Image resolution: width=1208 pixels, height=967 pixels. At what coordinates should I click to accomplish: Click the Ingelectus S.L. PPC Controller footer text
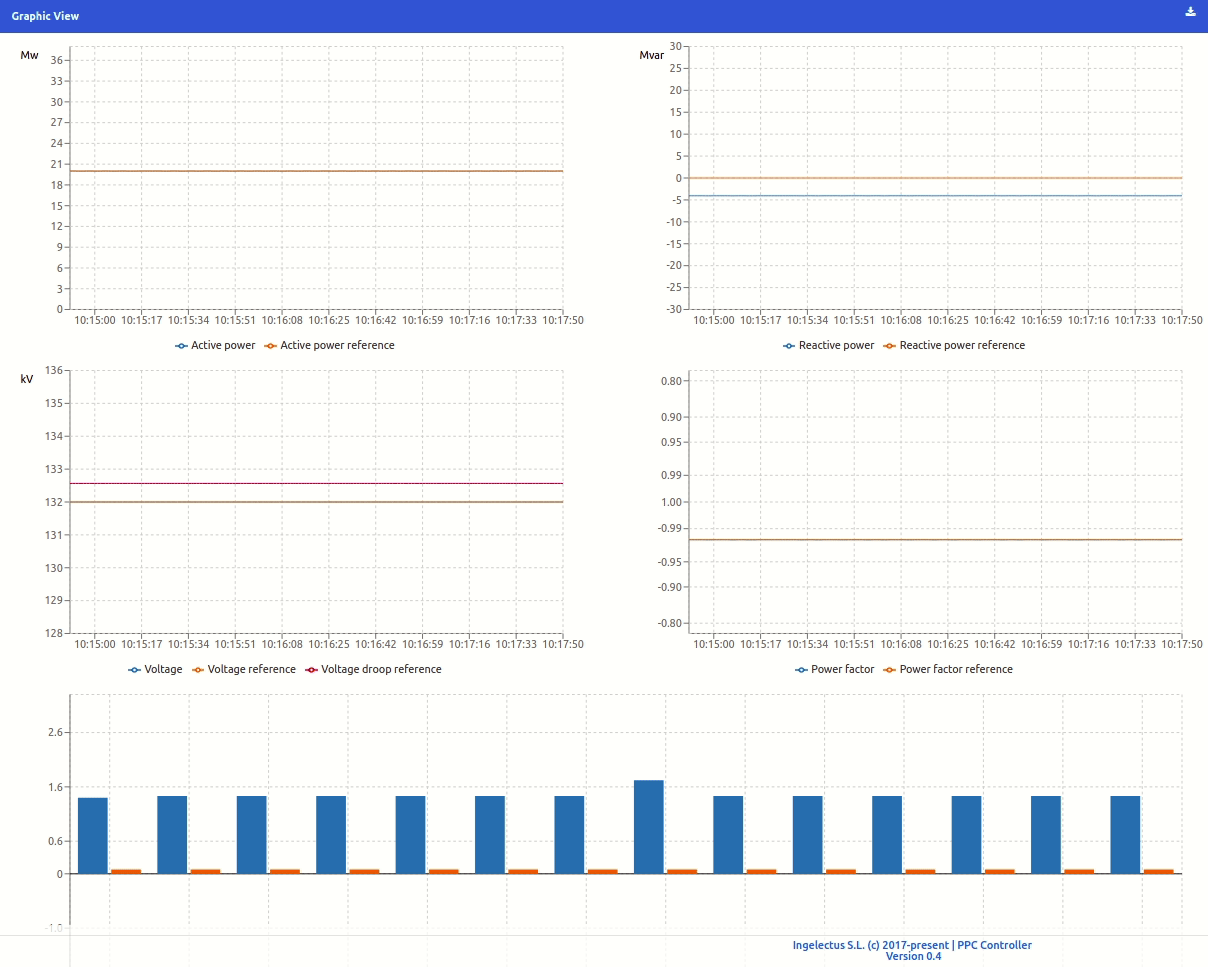[912, 945]
